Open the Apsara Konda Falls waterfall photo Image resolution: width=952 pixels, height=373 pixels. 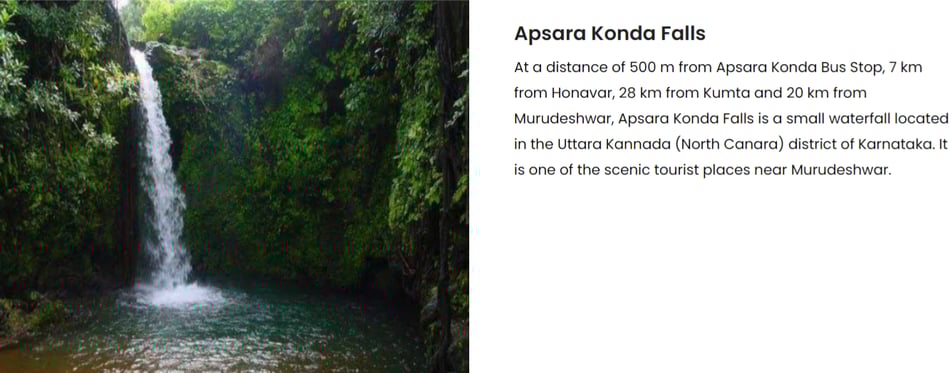tap(234, 186)
